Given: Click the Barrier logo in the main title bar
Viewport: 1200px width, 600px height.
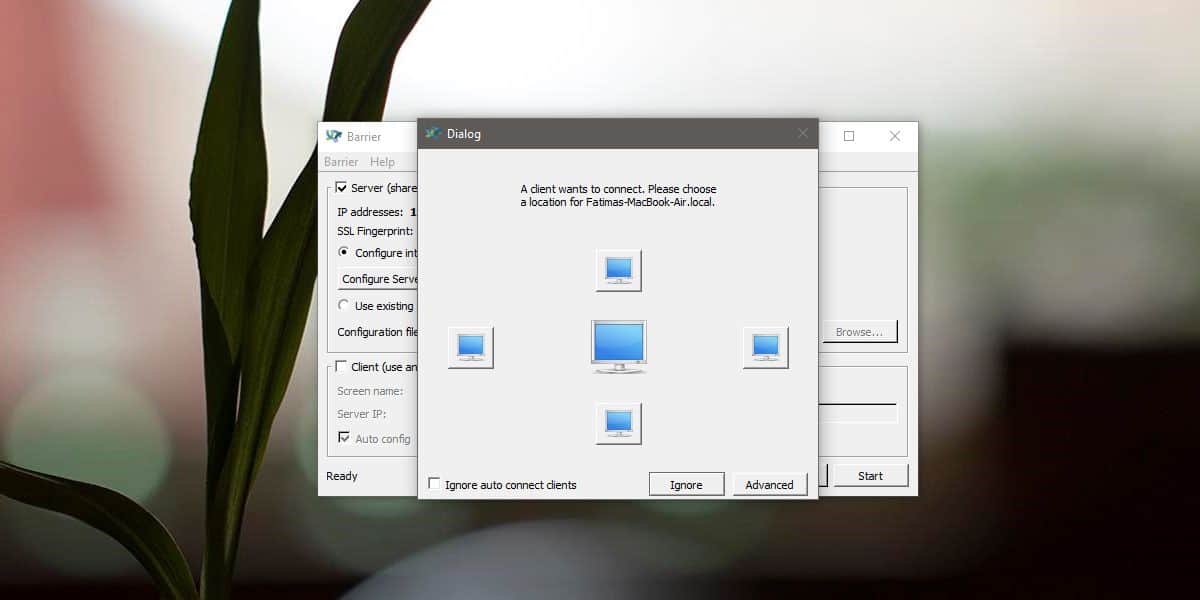Looking at the screenshot, I should point(333,136).
